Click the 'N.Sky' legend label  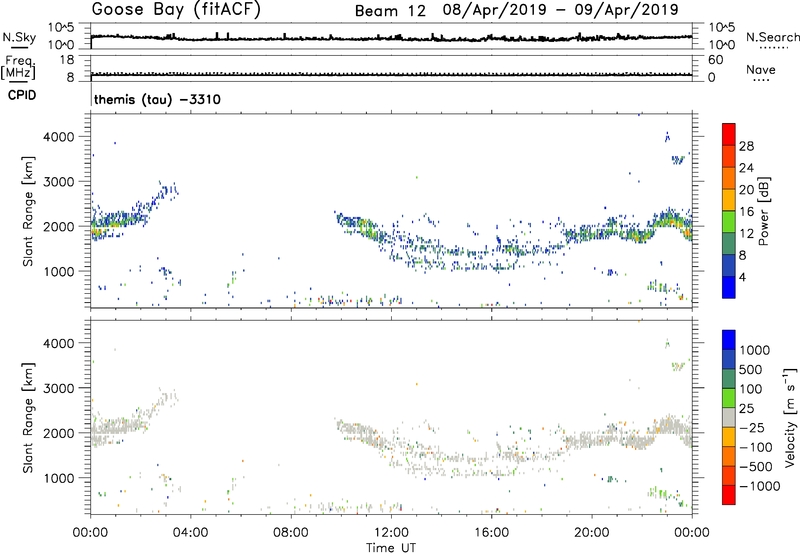tap(19, 37)
